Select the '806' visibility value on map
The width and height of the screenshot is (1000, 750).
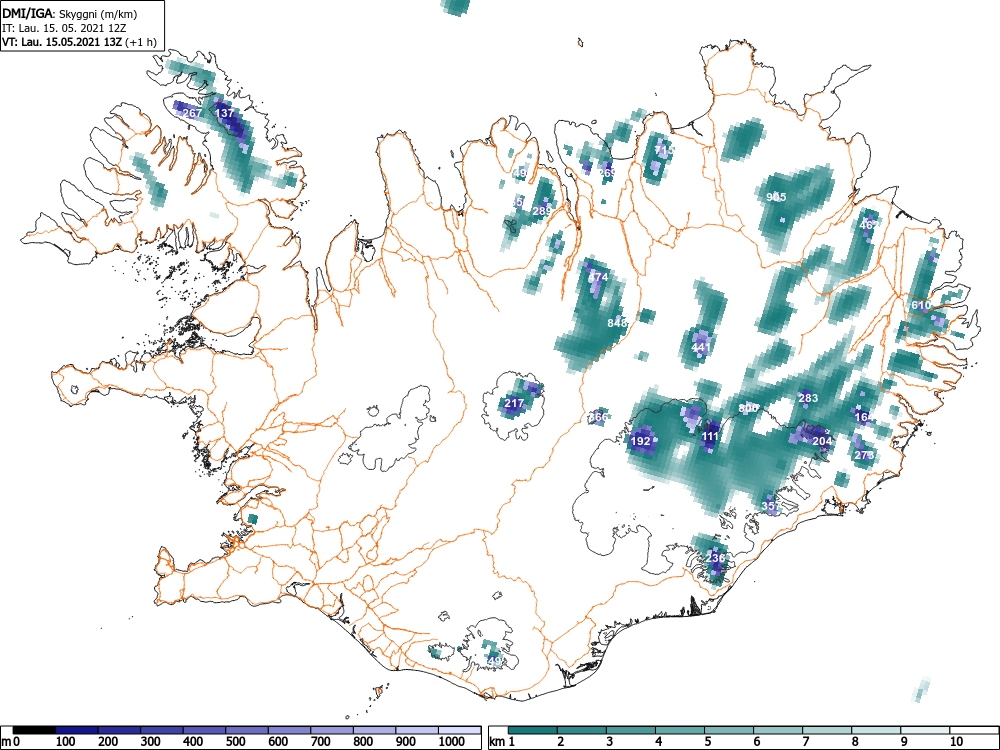point(749,408)
